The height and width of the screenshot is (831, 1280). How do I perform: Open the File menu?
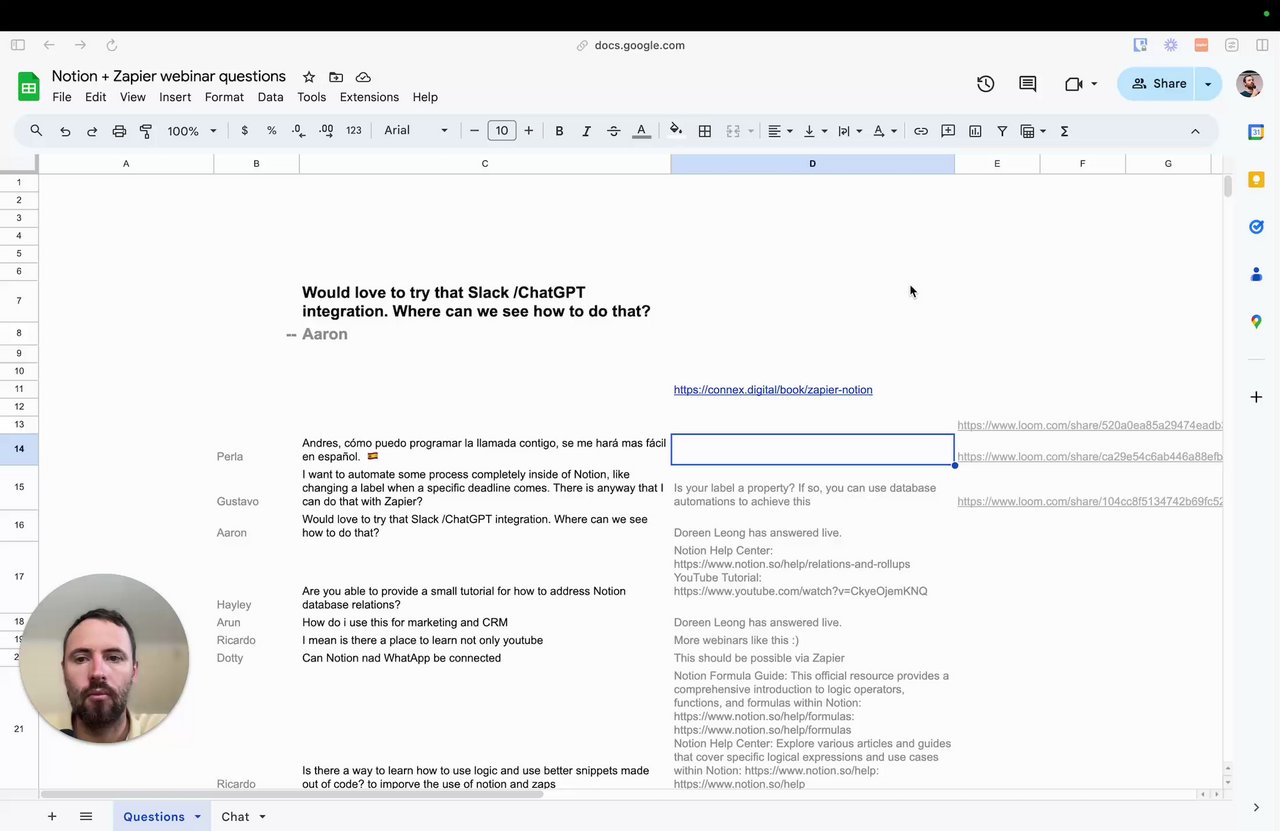62,97
